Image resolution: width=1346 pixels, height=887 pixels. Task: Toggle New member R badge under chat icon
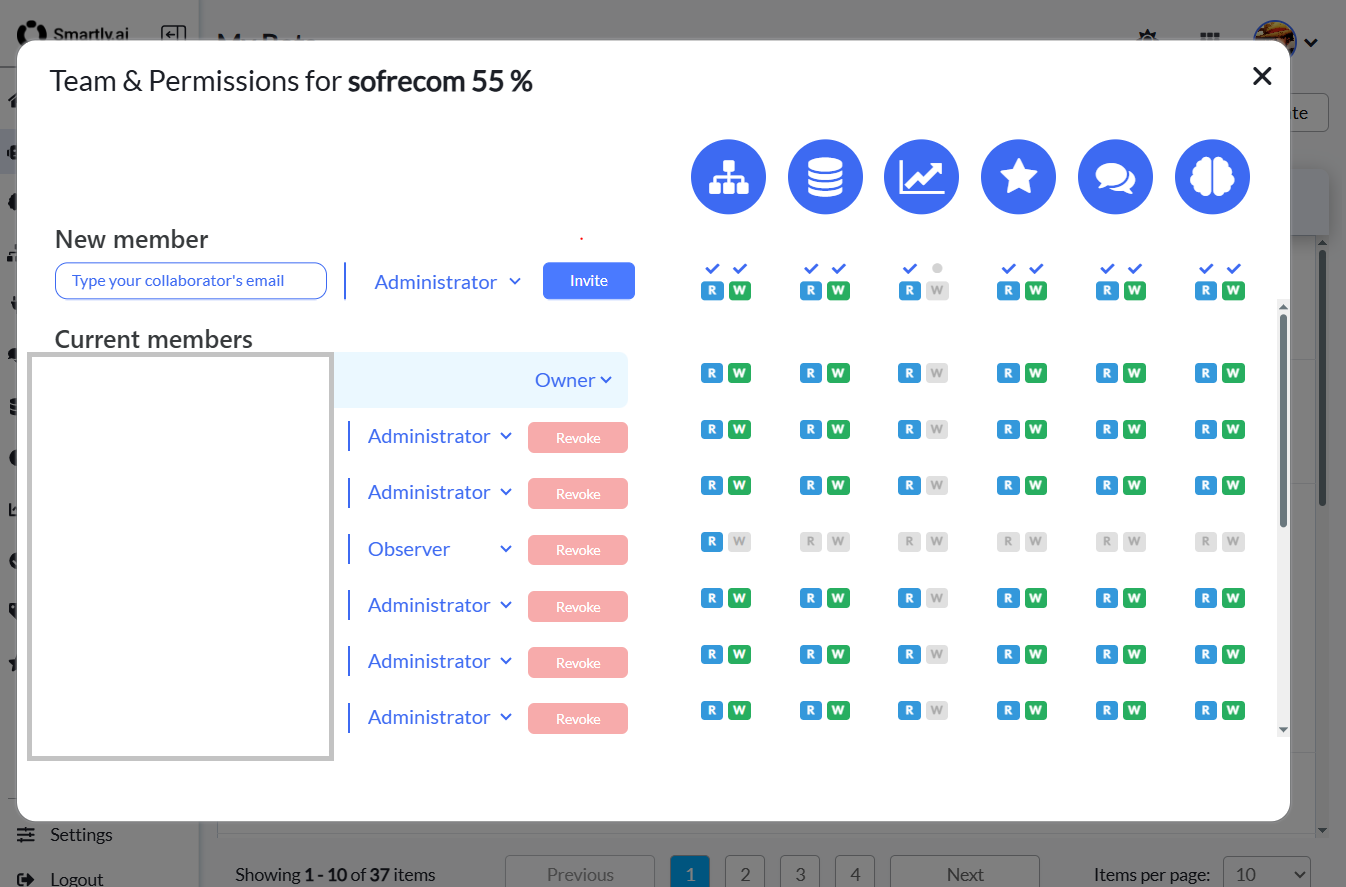click(x=1107, y=291)
